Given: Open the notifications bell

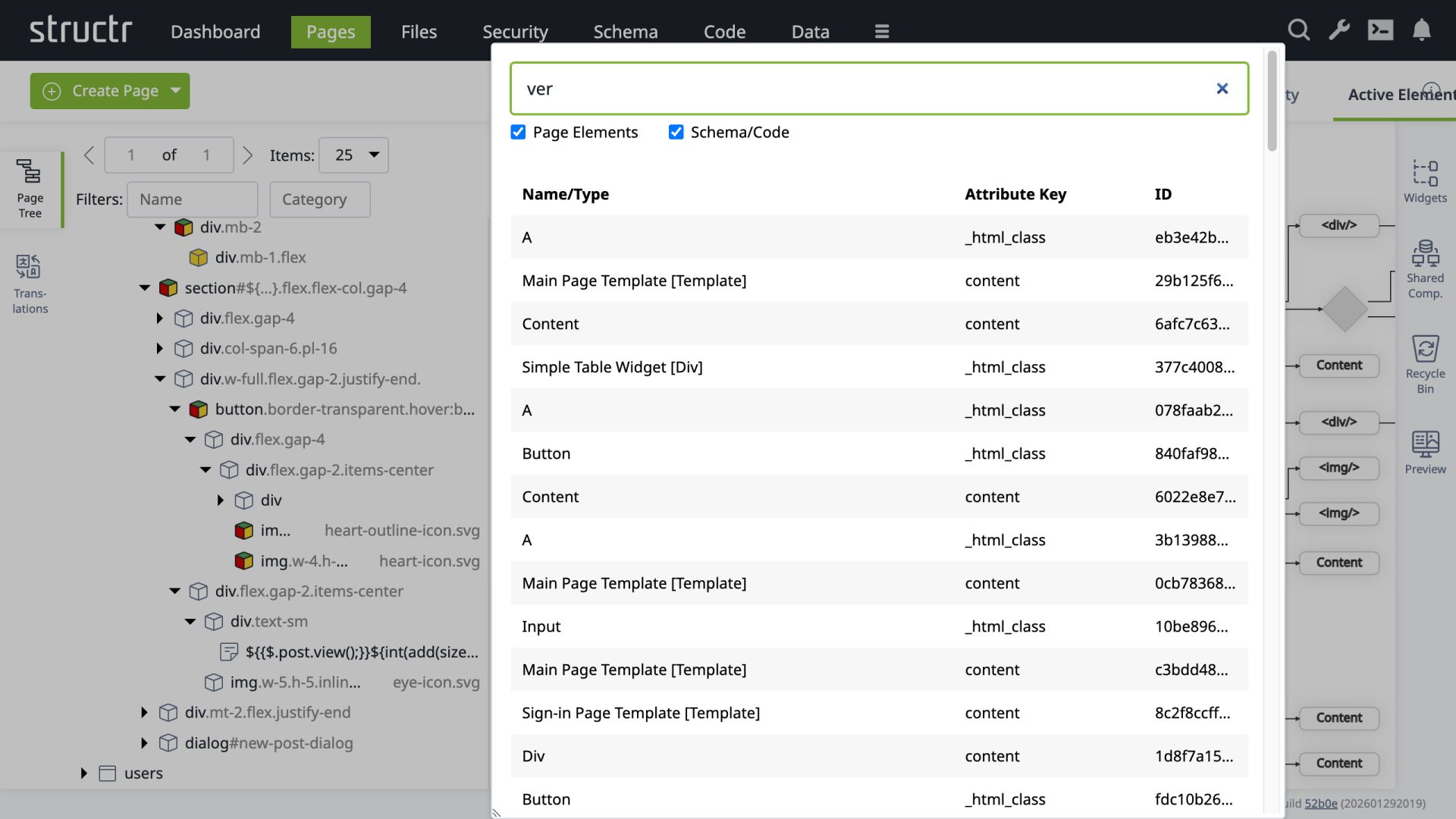Looking at the screenshot, I should coord(1422,30).
